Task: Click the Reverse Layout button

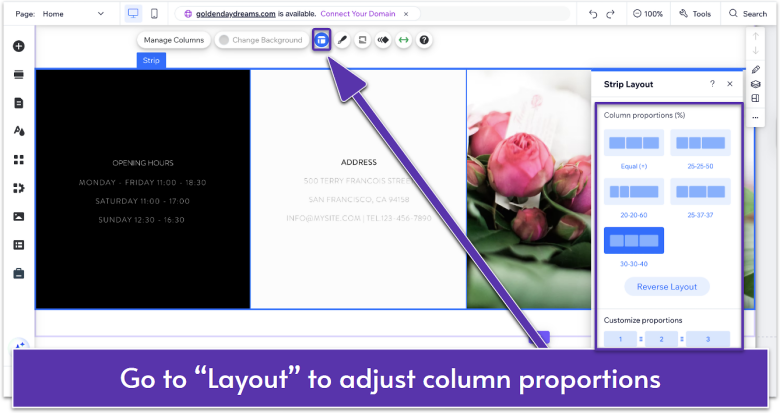Action: tap(667, 287)
